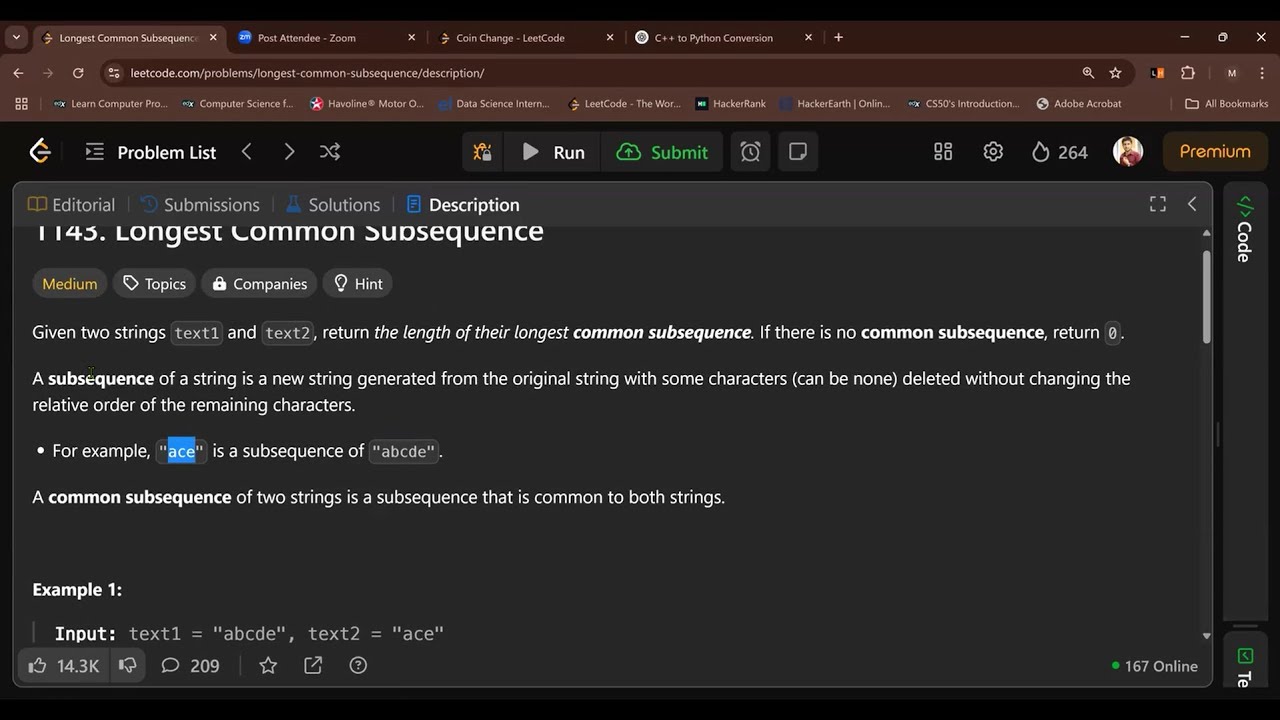Click the debugger bug icon

482,152
